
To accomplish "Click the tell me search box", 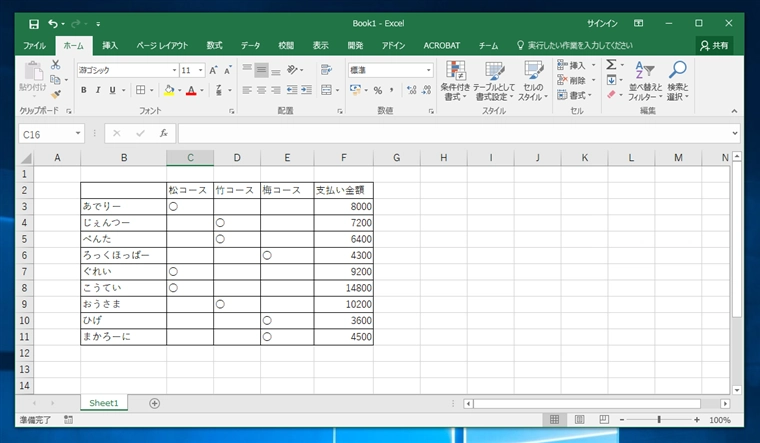I will tap(575, 46).
